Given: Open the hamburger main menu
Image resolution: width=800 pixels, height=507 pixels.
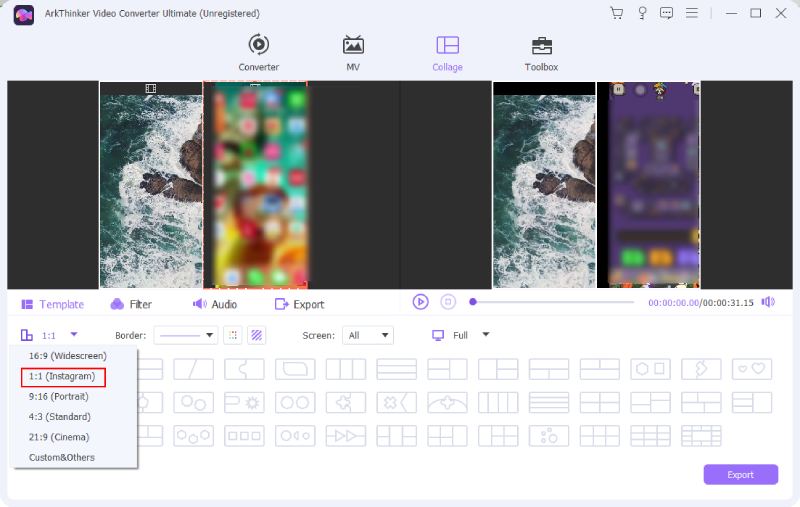Looking at the screenshot, I should pos(692,13).
